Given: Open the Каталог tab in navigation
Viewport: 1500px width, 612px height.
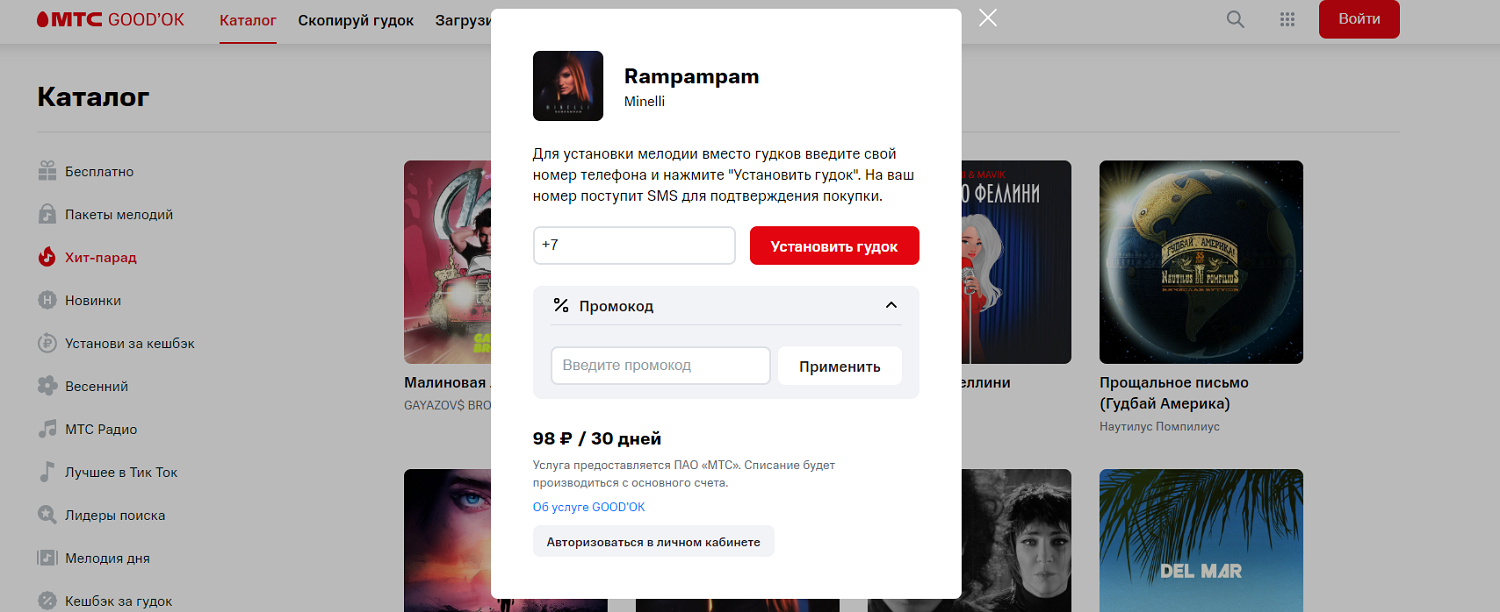Looking at the screenshot, I should 248,20.
